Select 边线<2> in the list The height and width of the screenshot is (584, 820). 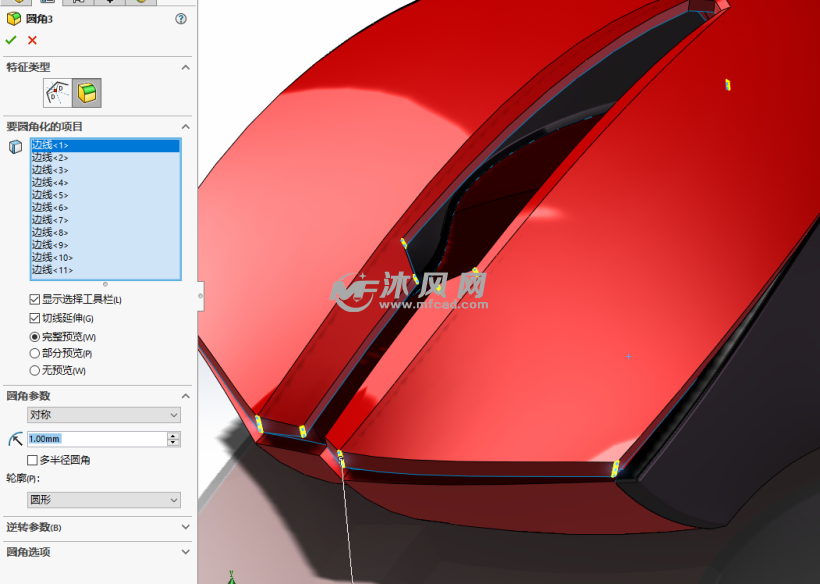pos(105,158)
